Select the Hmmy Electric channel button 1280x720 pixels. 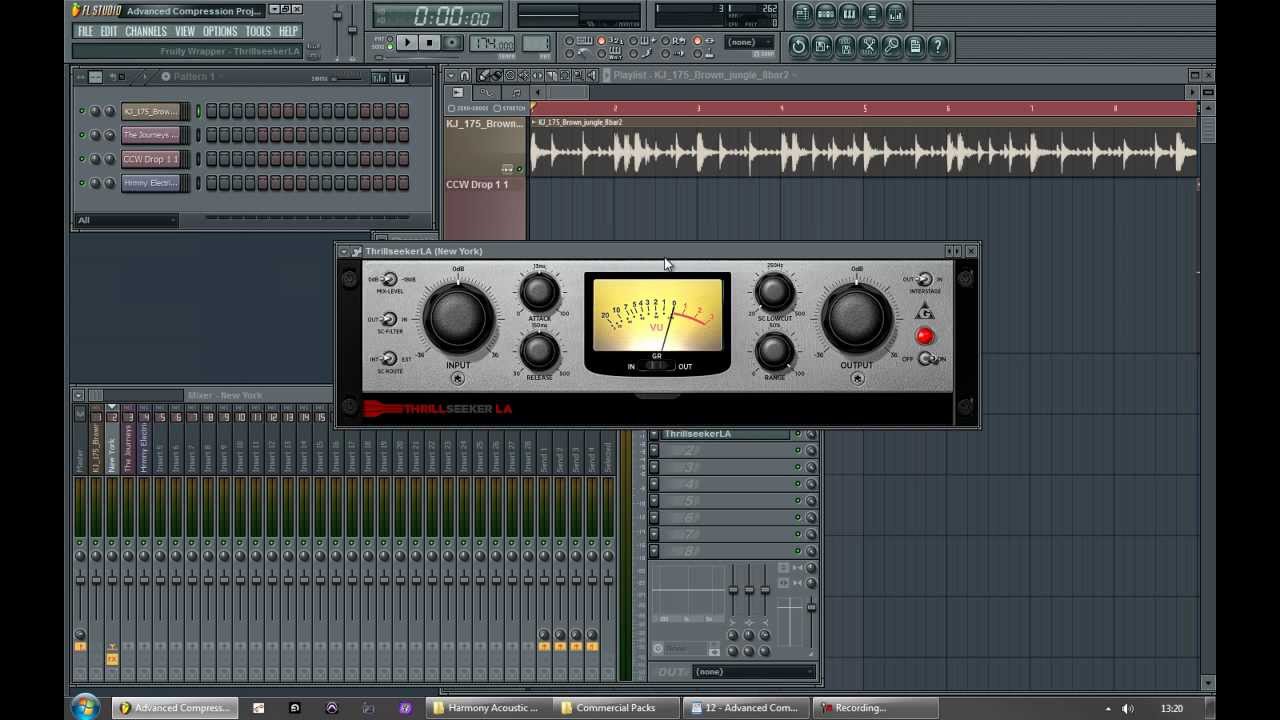click(151, 183)
